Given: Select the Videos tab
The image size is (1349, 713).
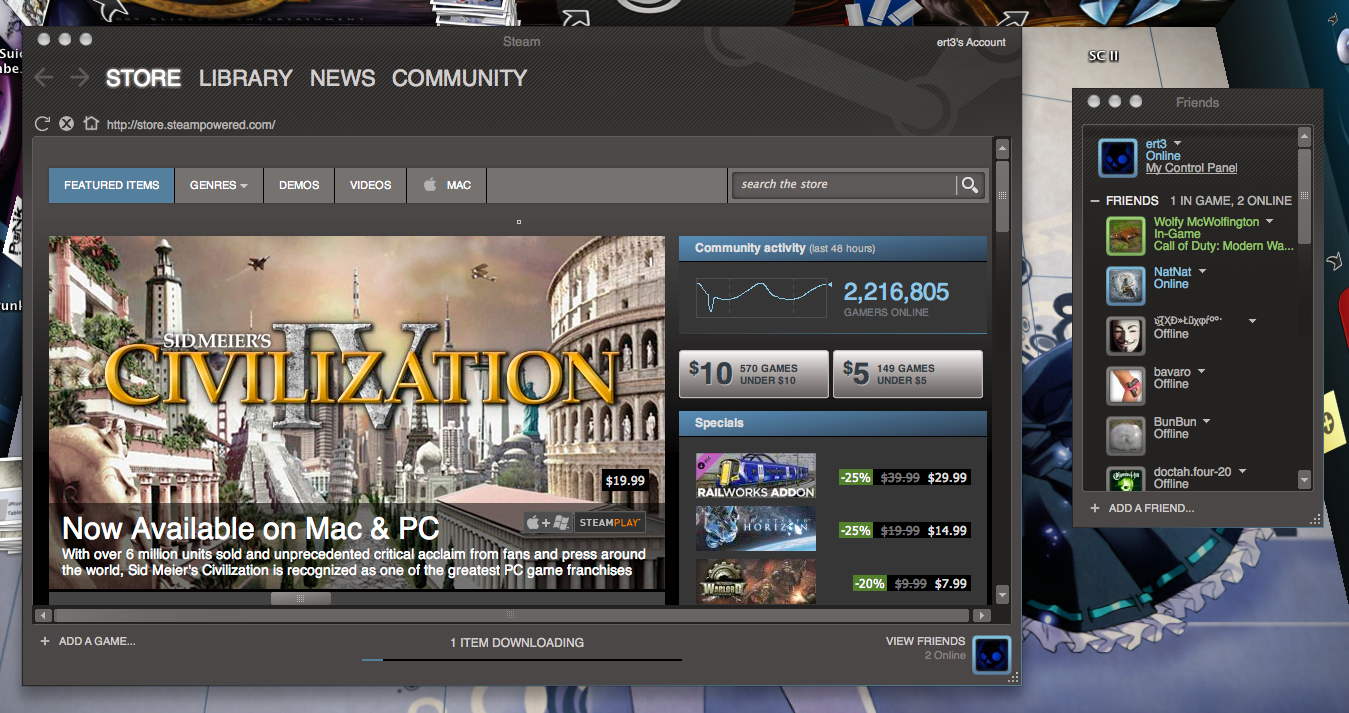Looking at the screenshot, I should (370, 185).
